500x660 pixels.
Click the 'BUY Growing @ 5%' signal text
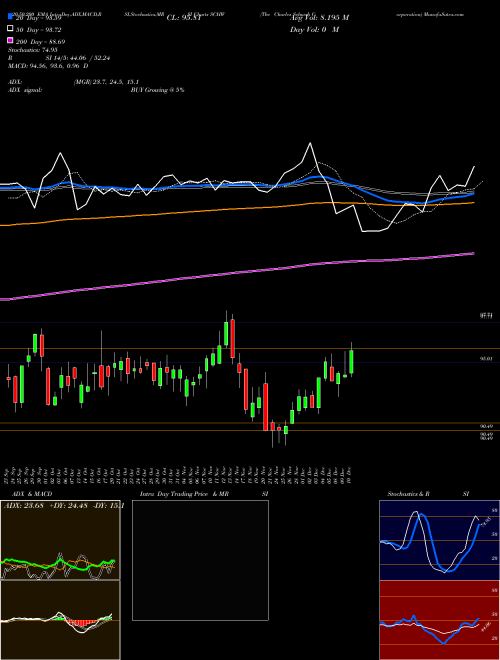[157, 90]
